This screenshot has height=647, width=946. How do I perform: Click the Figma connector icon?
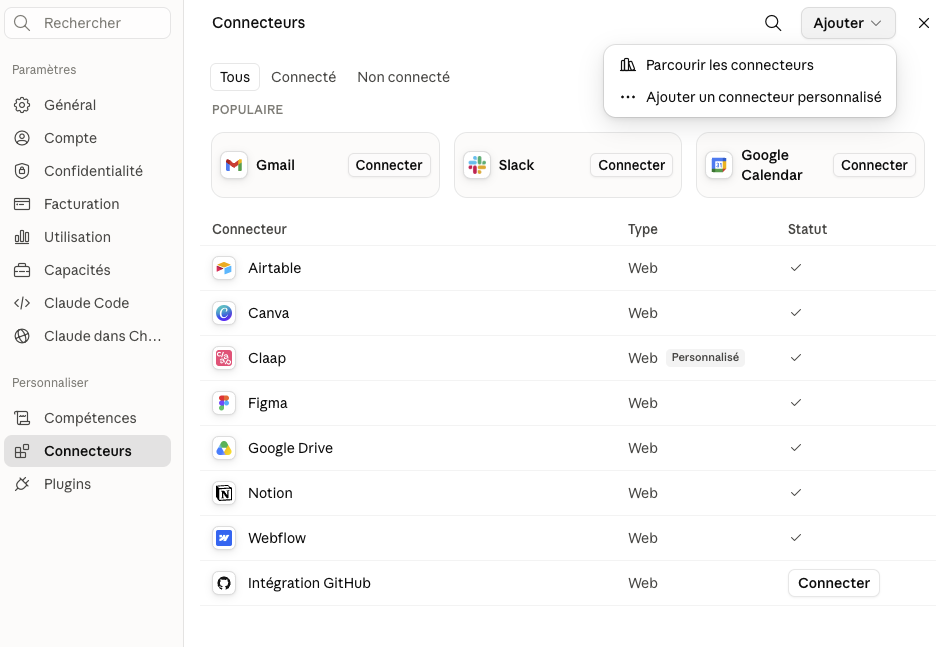click(x=224, y=403)
